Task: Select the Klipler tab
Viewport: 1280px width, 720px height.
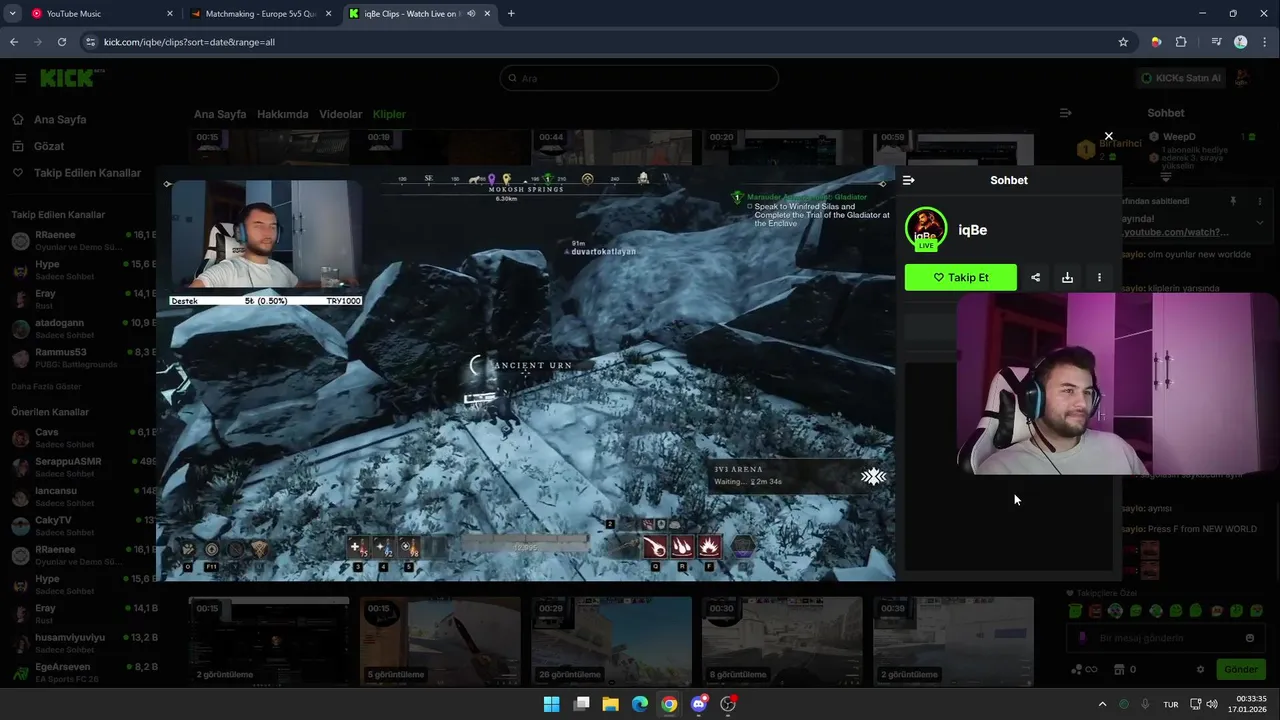Action: pyautogui.click(x=389, y=114)
